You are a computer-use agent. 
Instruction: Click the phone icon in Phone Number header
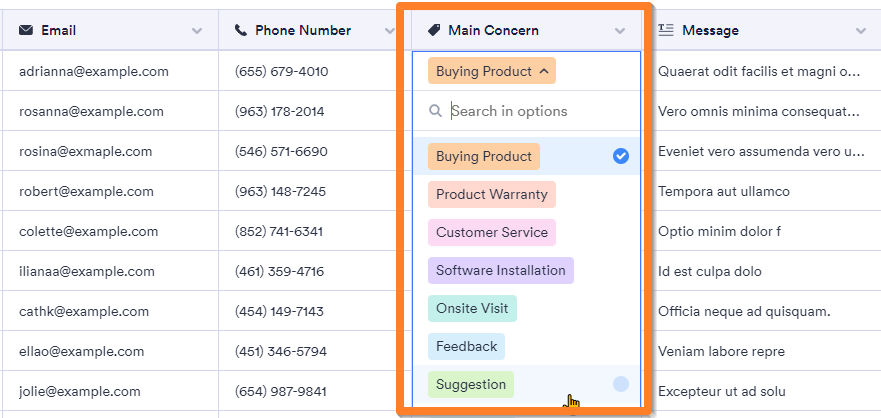coord(241,31)
